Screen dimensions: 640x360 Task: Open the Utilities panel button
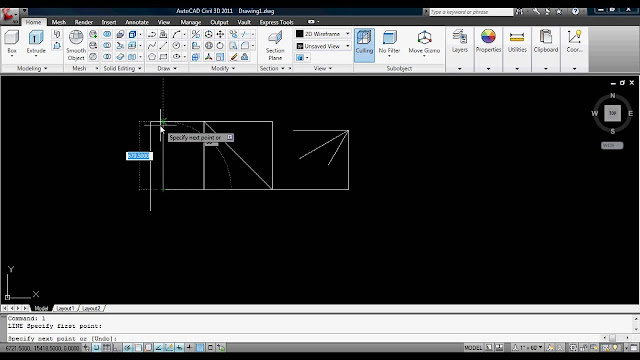(517, 43)
